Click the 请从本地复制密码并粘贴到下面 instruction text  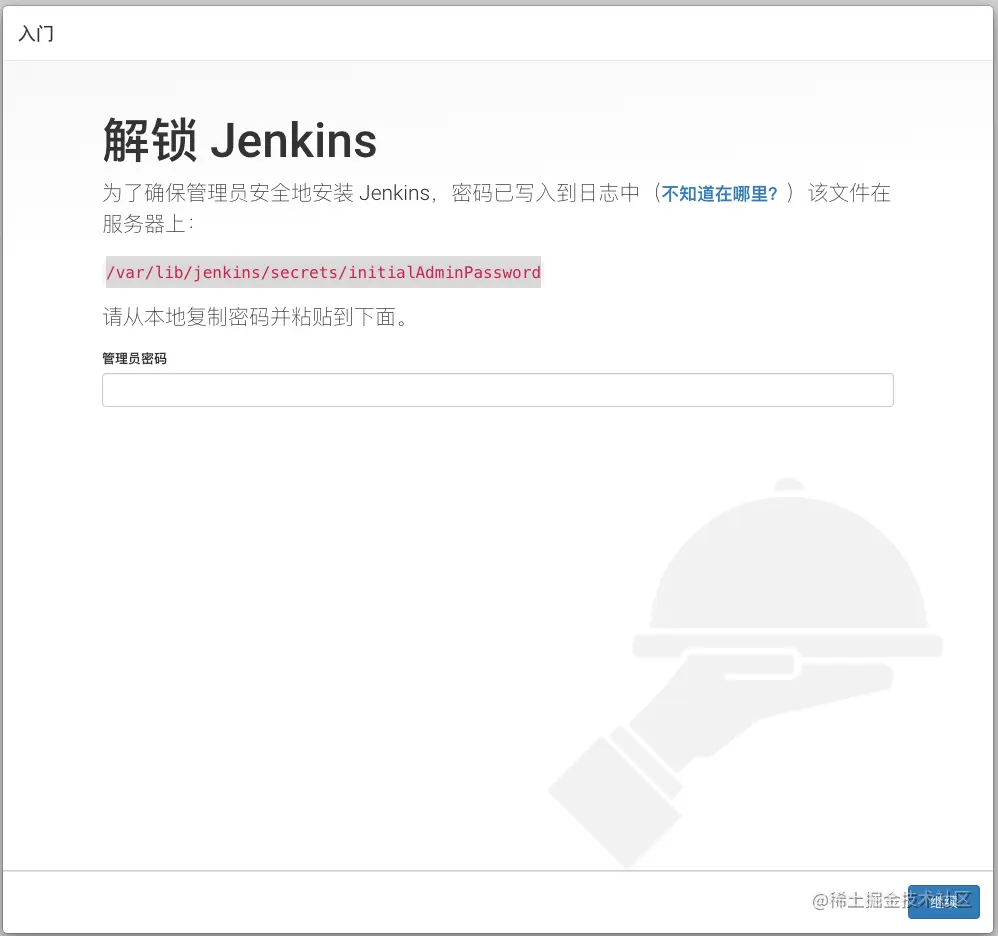pos(255,316)
